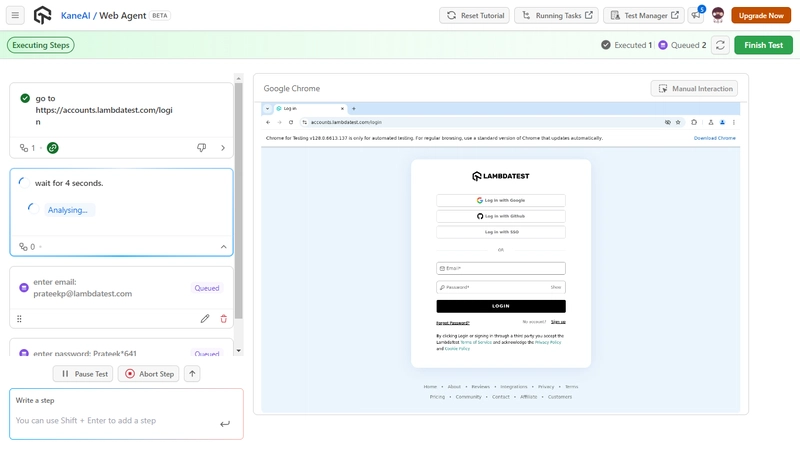Bookmark page with star icon

[678, 122]
